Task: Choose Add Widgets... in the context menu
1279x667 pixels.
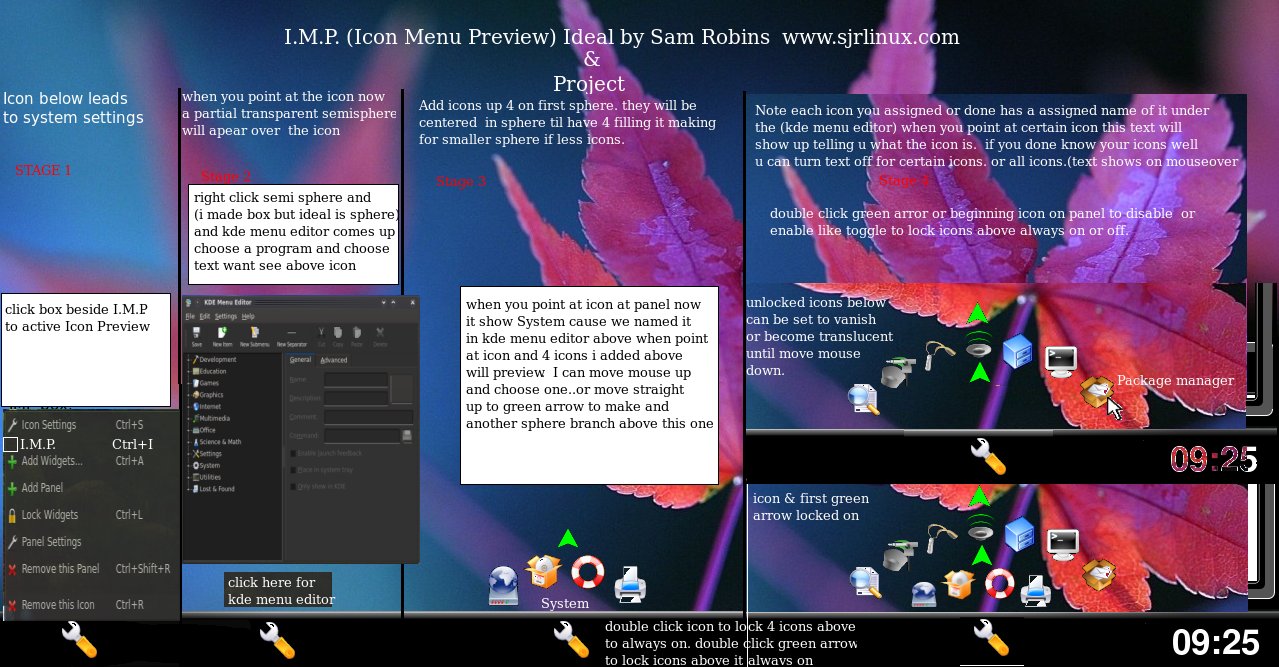Action: pyautogui.click(x=90, y=461)
